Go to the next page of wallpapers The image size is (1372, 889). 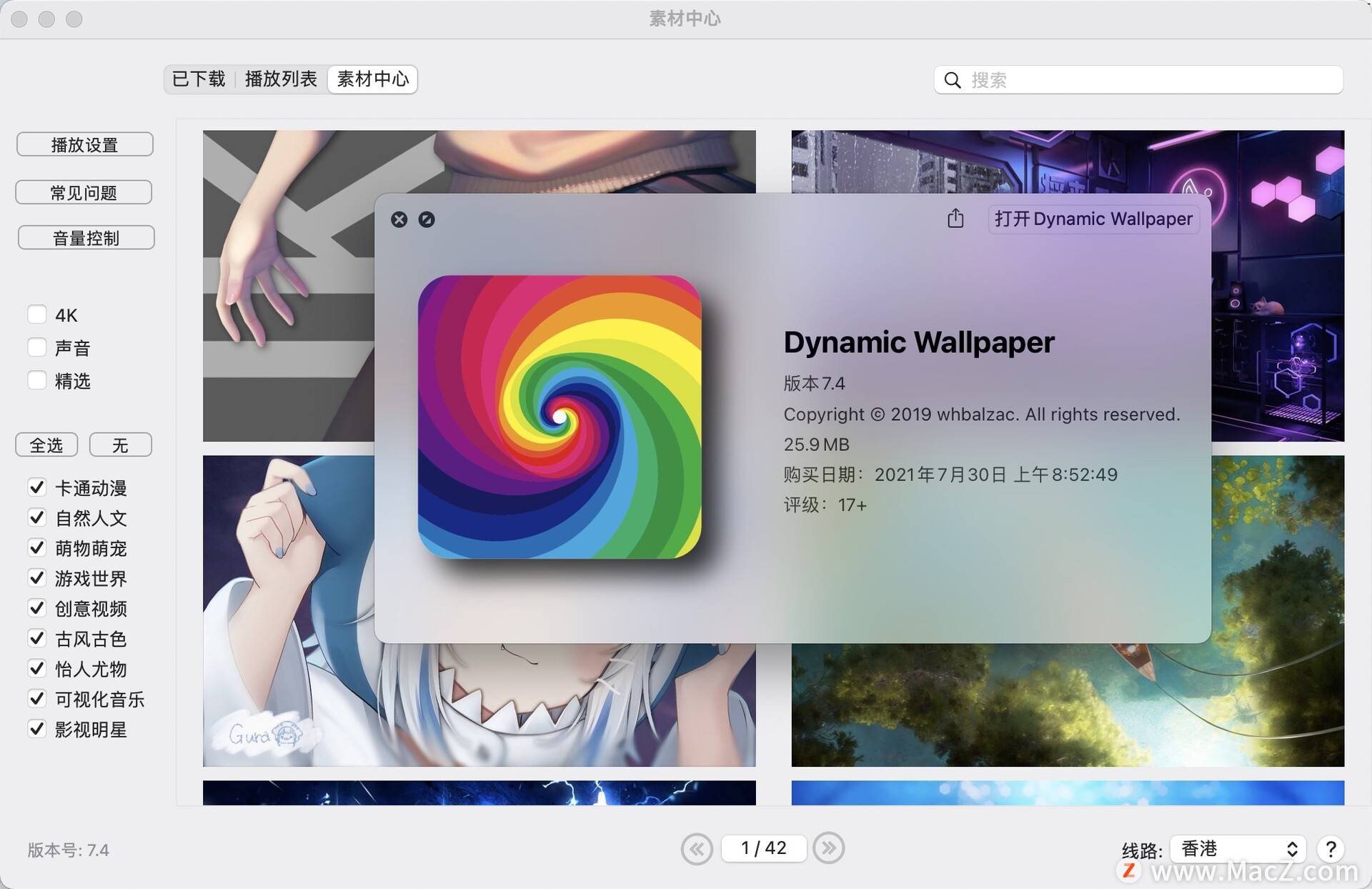[829, 848]
